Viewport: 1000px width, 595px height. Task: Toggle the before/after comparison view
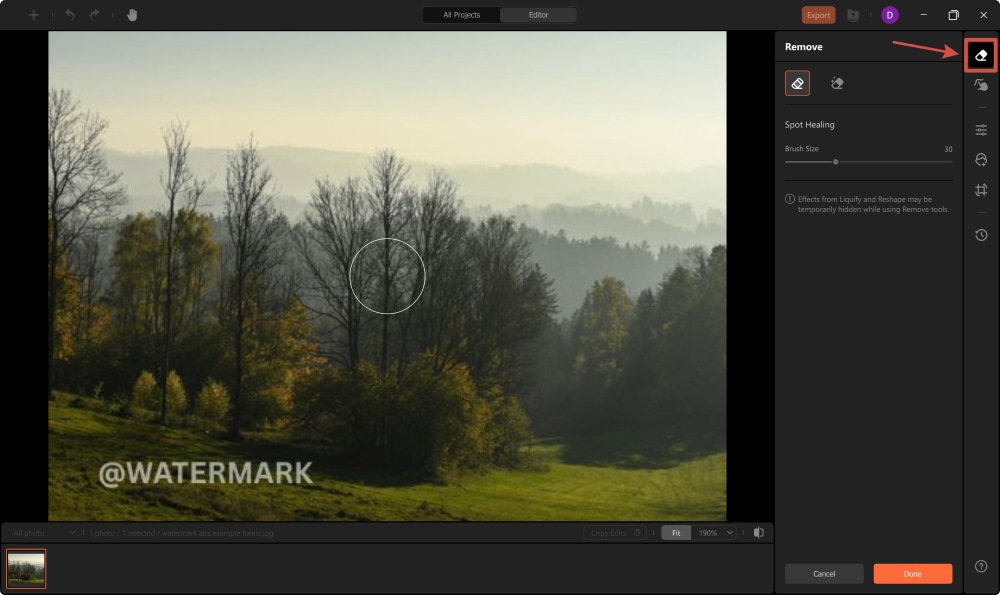[761, 532]
